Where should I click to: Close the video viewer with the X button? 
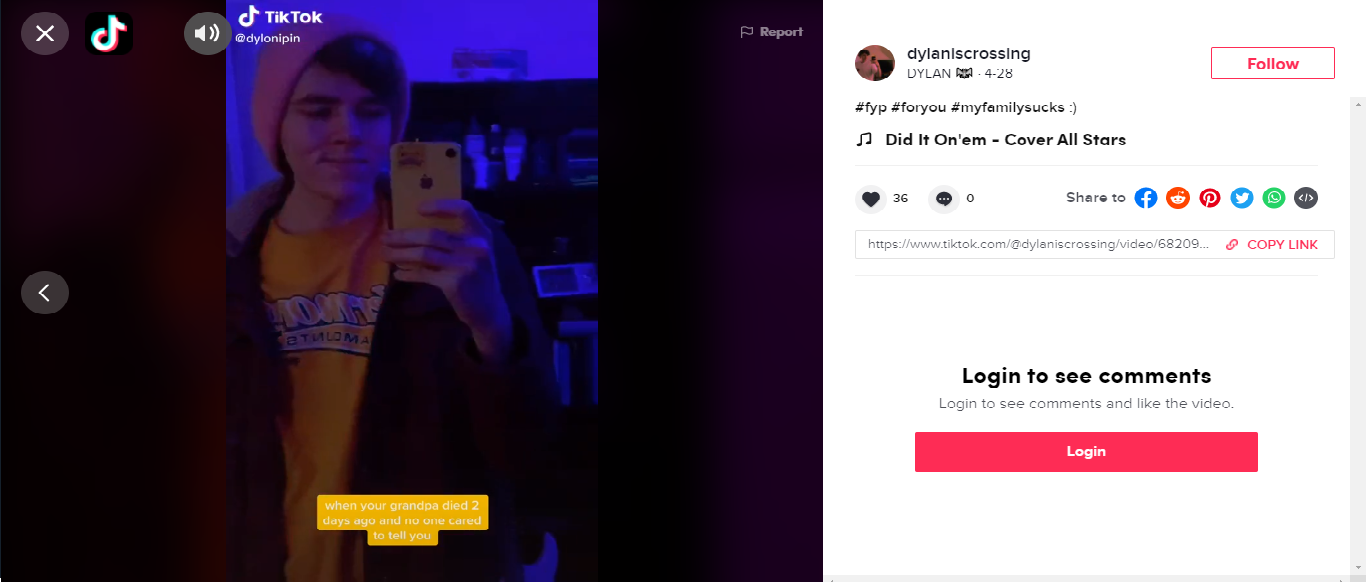45,34
